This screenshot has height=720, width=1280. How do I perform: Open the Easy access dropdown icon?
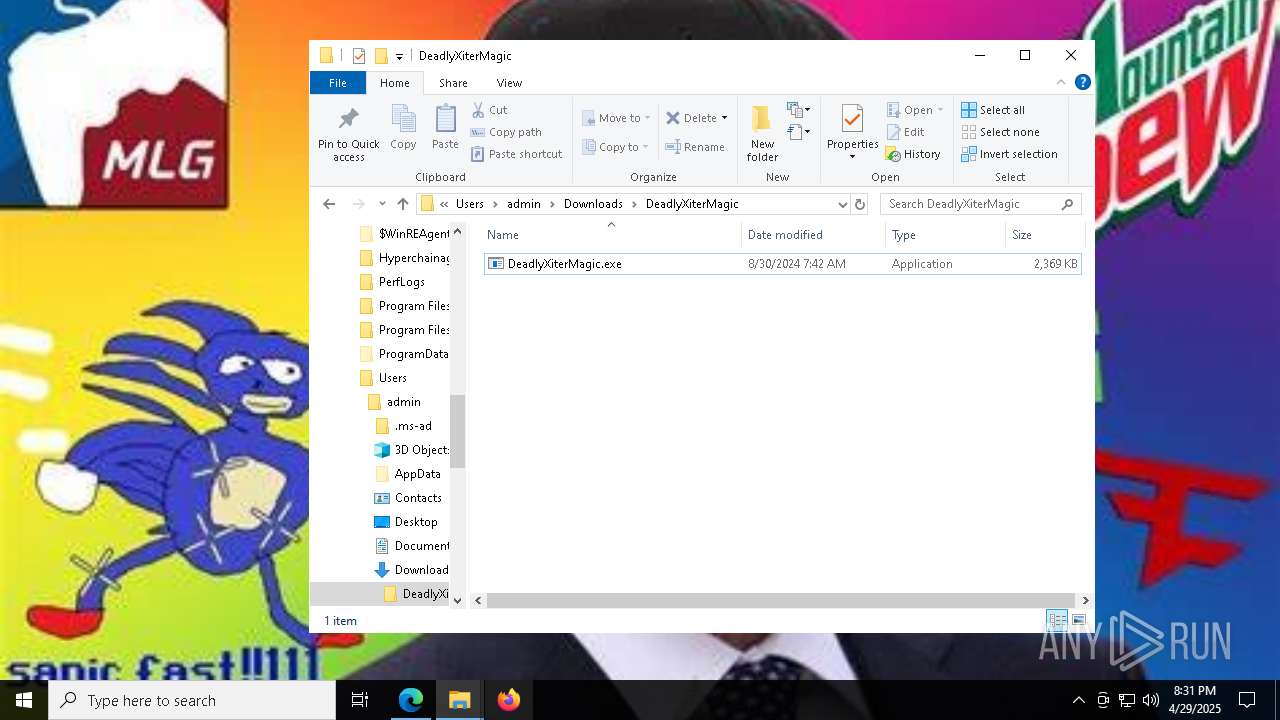799,131
